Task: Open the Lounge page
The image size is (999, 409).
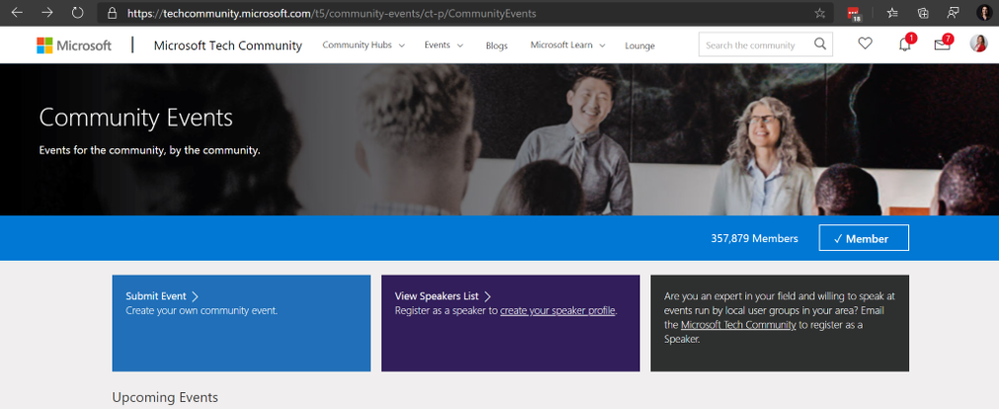Action: [x=640, y=46]
